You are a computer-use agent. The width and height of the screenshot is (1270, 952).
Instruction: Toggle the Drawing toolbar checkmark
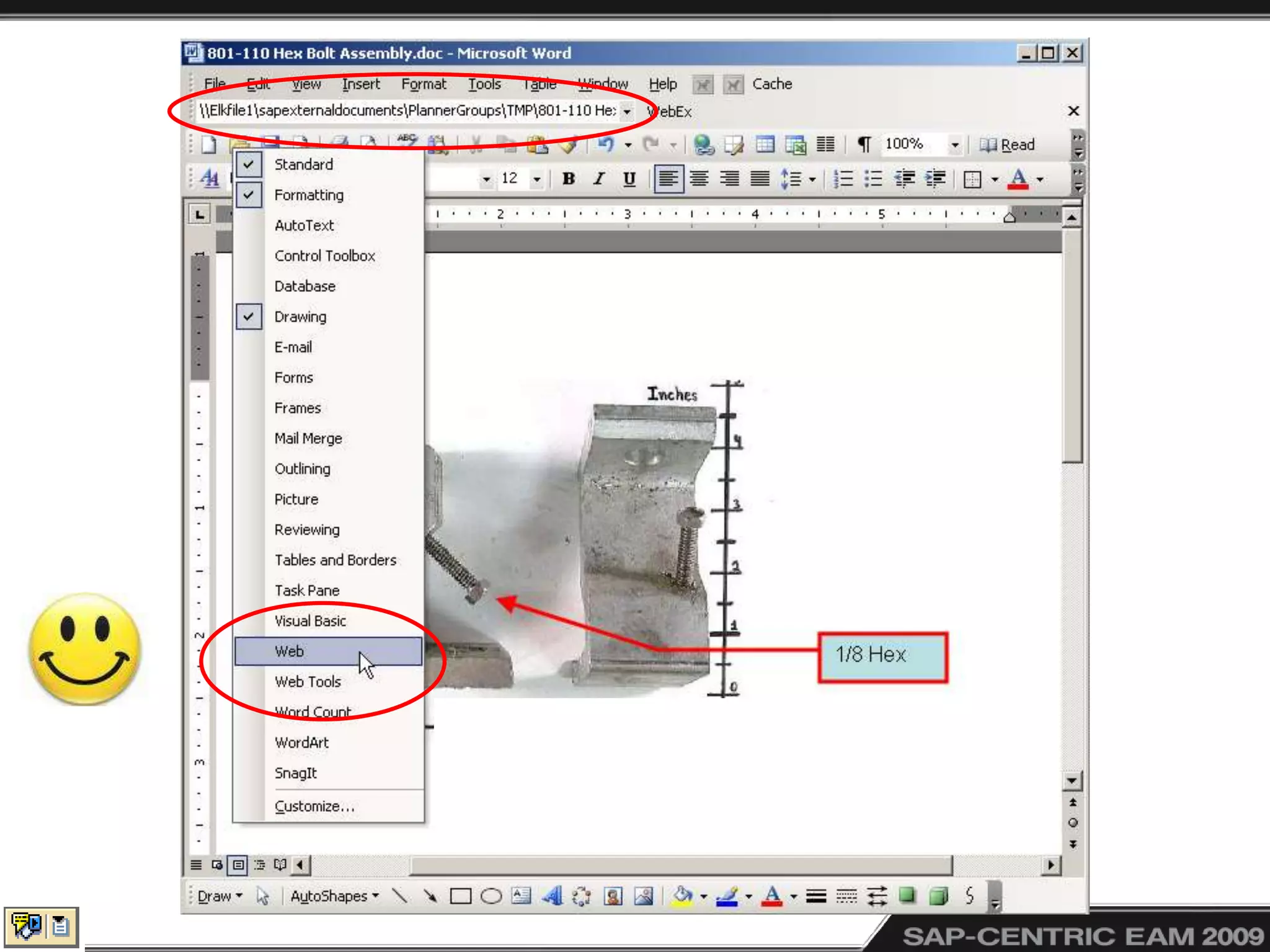(x=300, y=317)
